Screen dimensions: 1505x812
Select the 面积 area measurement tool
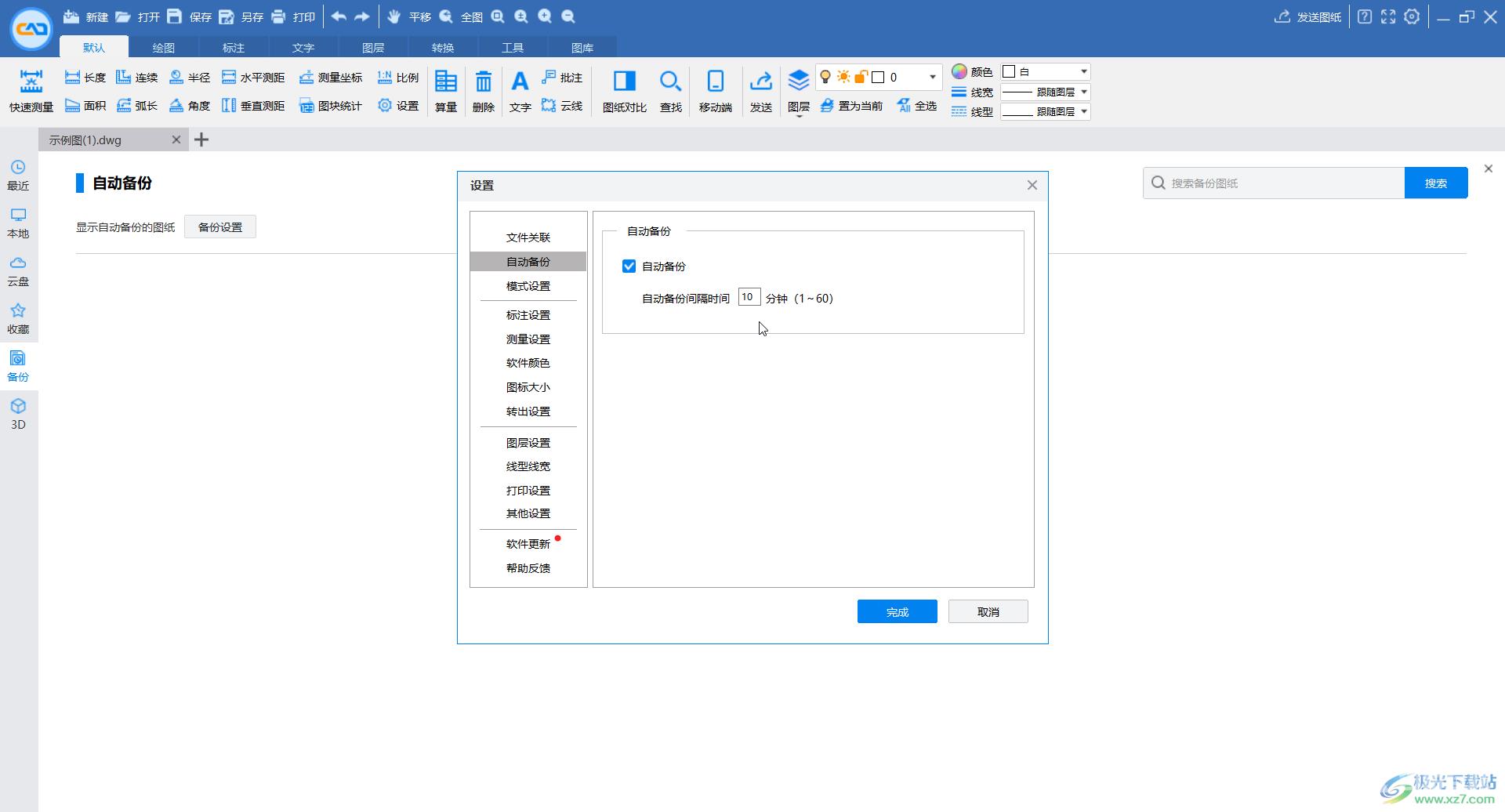click(85, 105)
